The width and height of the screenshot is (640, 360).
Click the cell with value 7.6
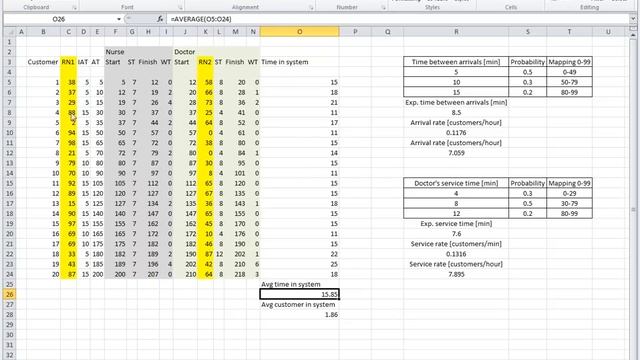tap(456, 234)
